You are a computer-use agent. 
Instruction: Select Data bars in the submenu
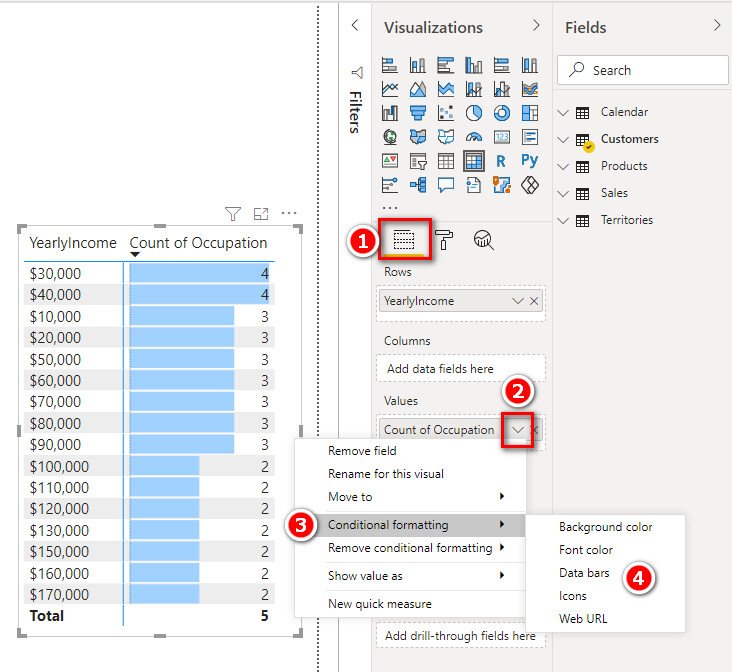[x=584, y=573]
